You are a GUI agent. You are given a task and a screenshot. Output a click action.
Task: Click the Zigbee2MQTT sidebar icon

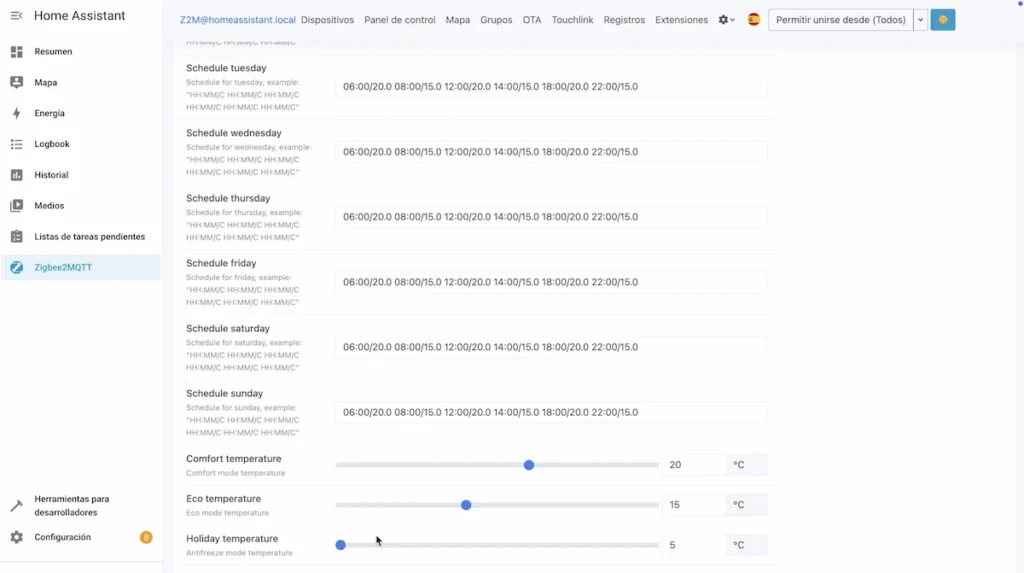[16, 268]
